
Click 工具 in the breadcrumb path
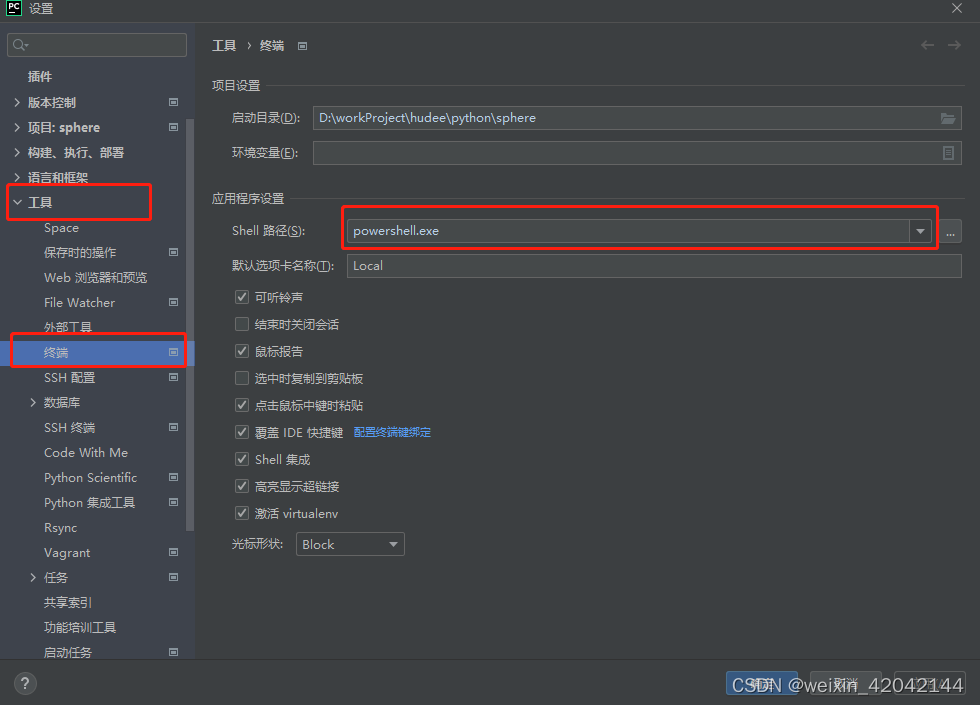click(224, 45)
